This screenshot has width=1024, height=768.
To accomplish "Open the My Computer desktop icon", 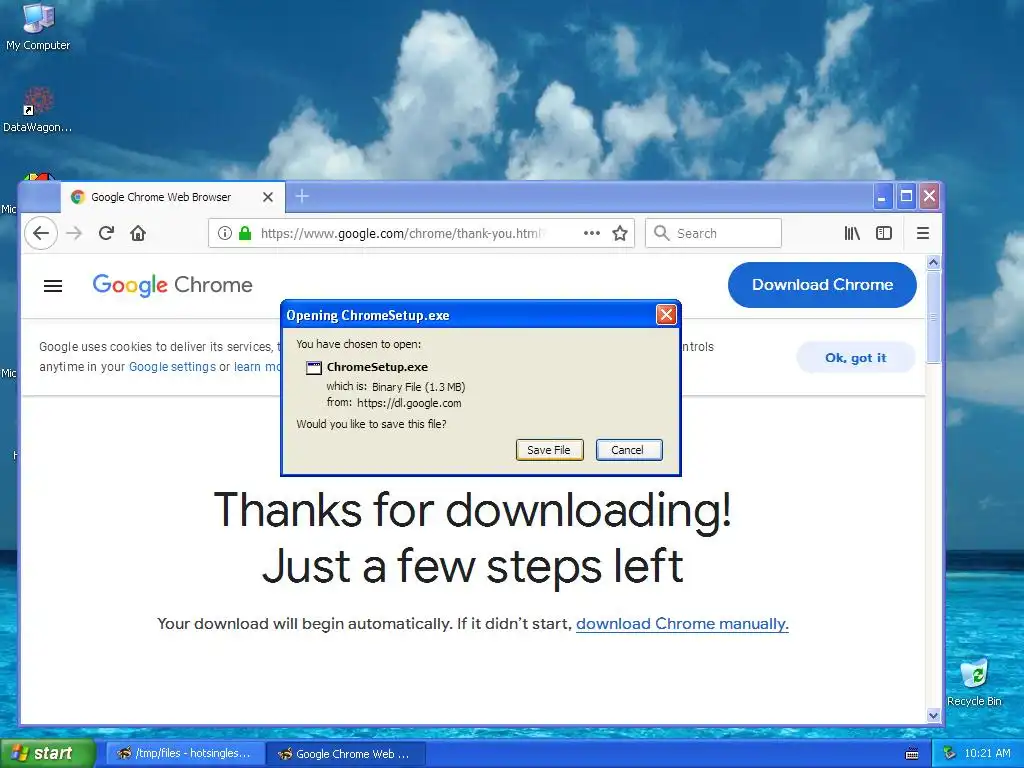I will tap(38, 27).
